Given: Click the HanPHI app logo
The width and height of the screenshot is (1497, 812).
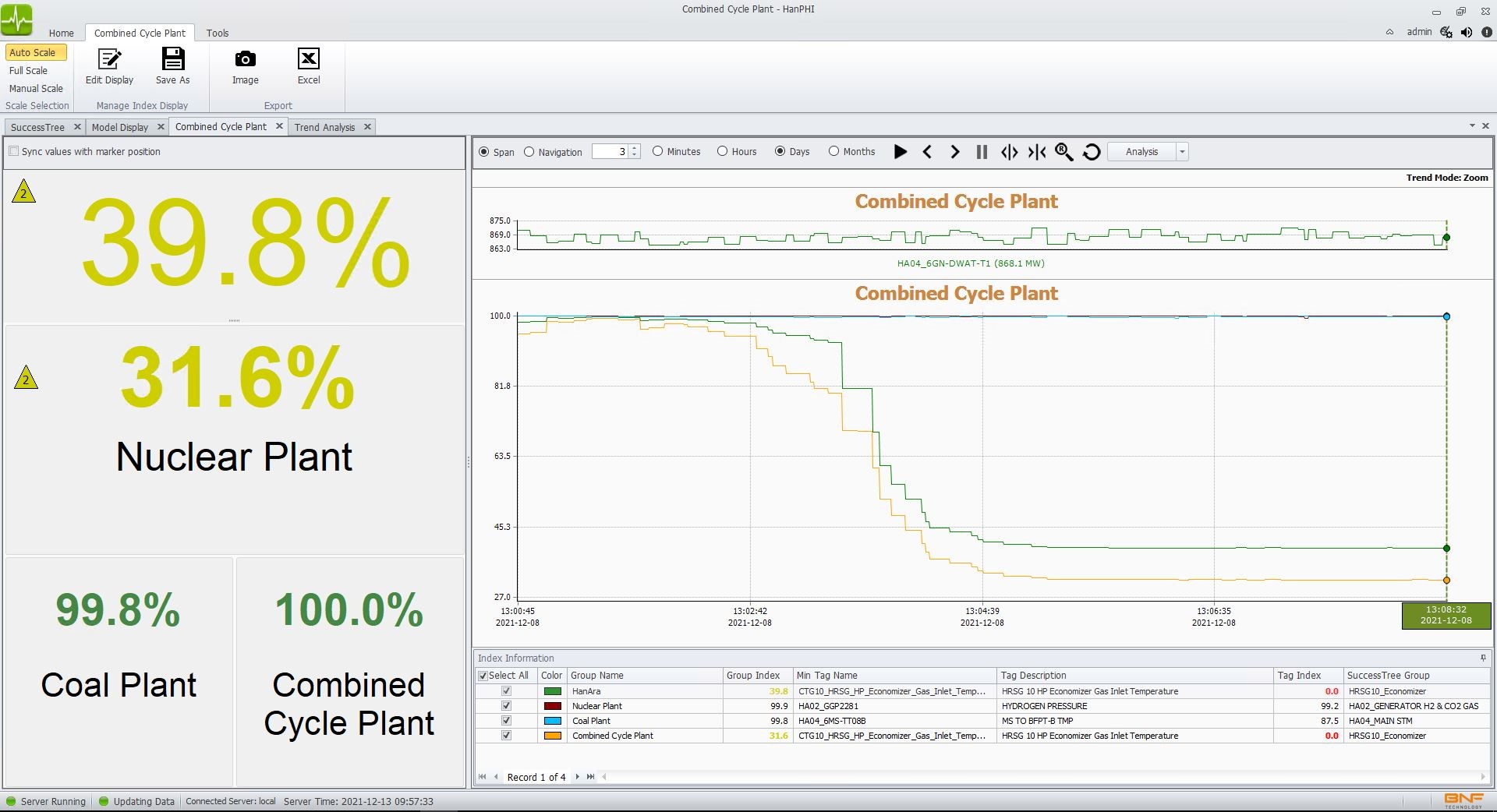Looking at the screenshot, I should tap(17, 19).
